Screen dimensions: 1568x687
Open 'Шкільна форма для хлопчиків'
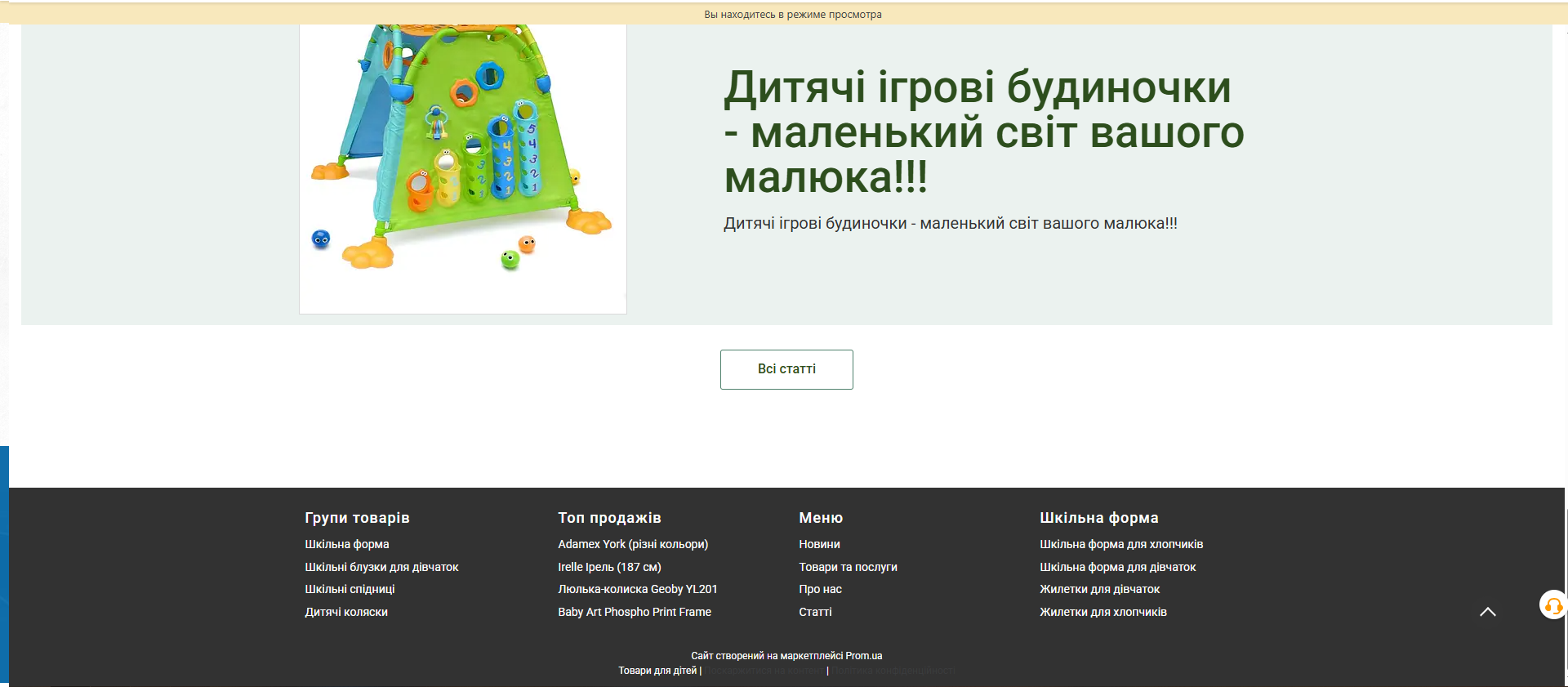[1120, 544]
